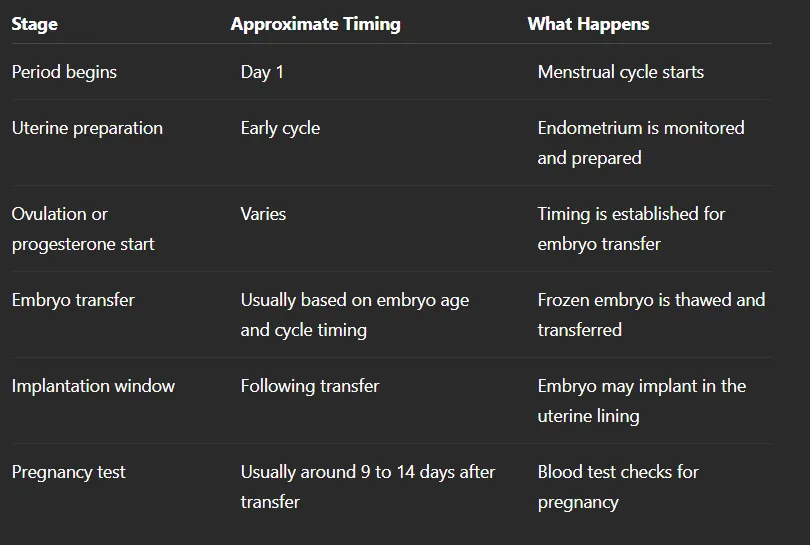
Task: Click Embryo may implant in uterine lining
Action: click(x=642, y=401)
